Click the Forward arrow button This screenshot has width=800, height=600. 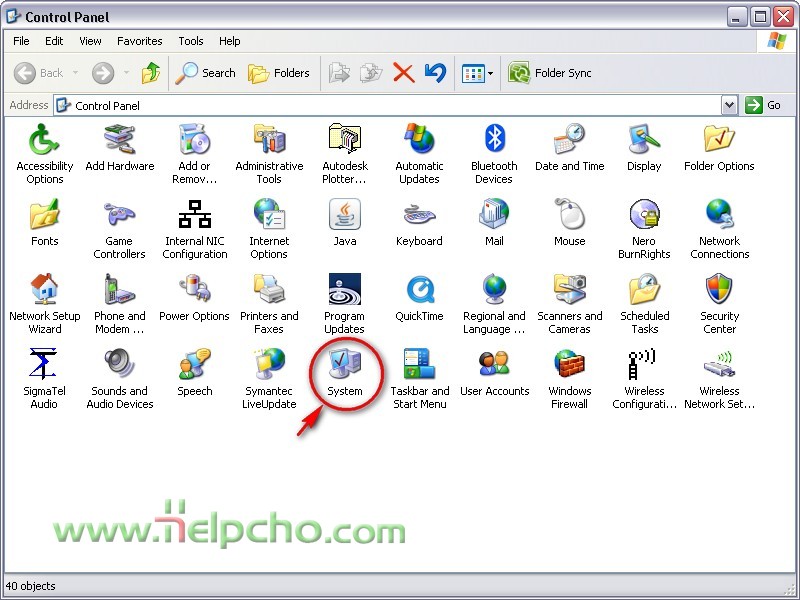click(103, 73)
